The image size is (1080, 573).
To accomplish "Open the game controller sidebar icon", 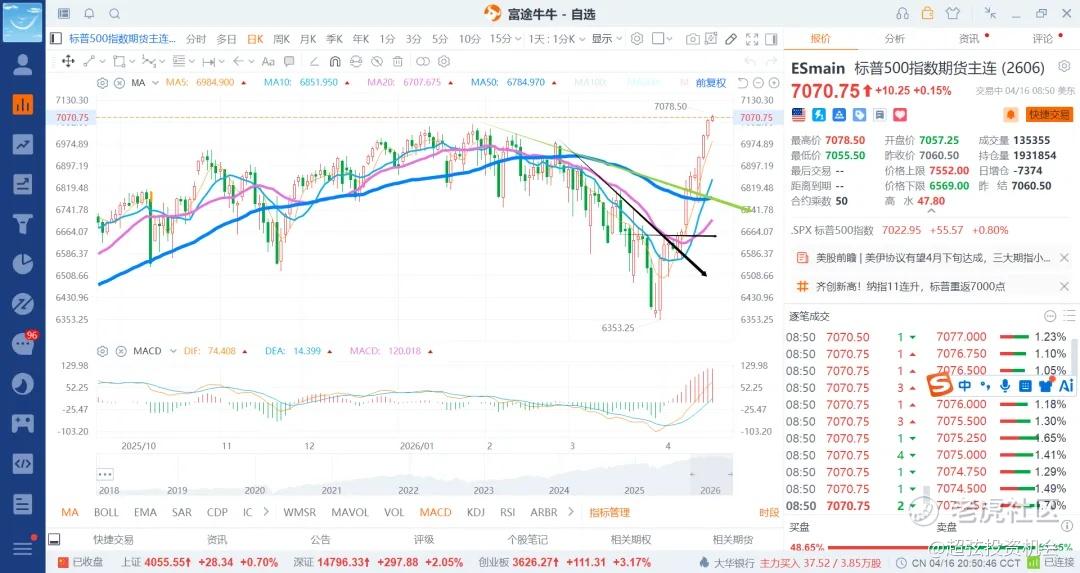I will click(x=23, y=424).
